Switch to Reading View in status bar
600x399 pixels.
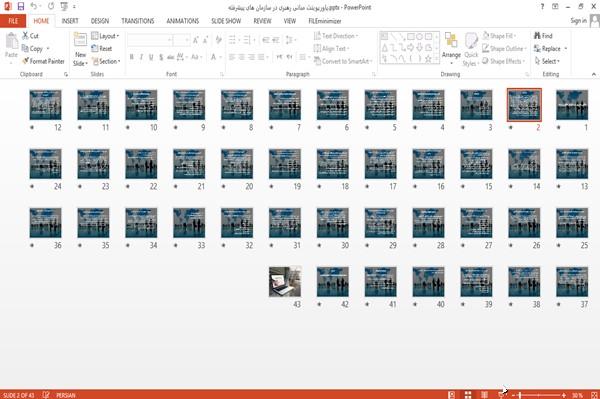click(x=484, y=395)
